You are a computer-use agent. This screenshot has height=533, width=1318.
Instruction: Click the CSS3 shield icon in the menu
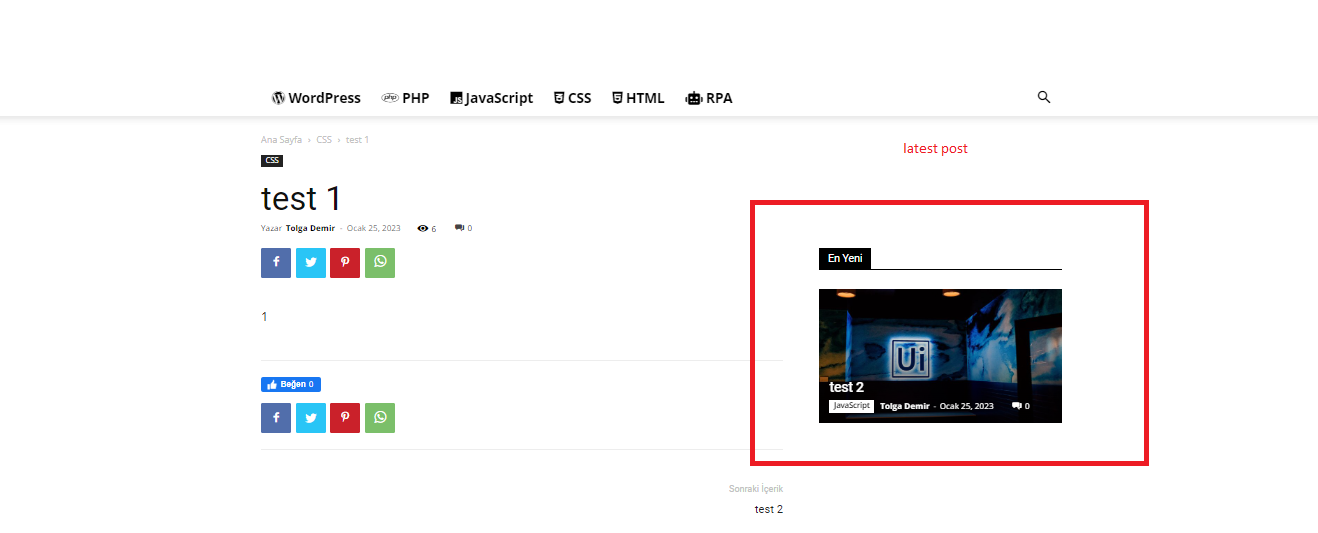coord(560,98)
